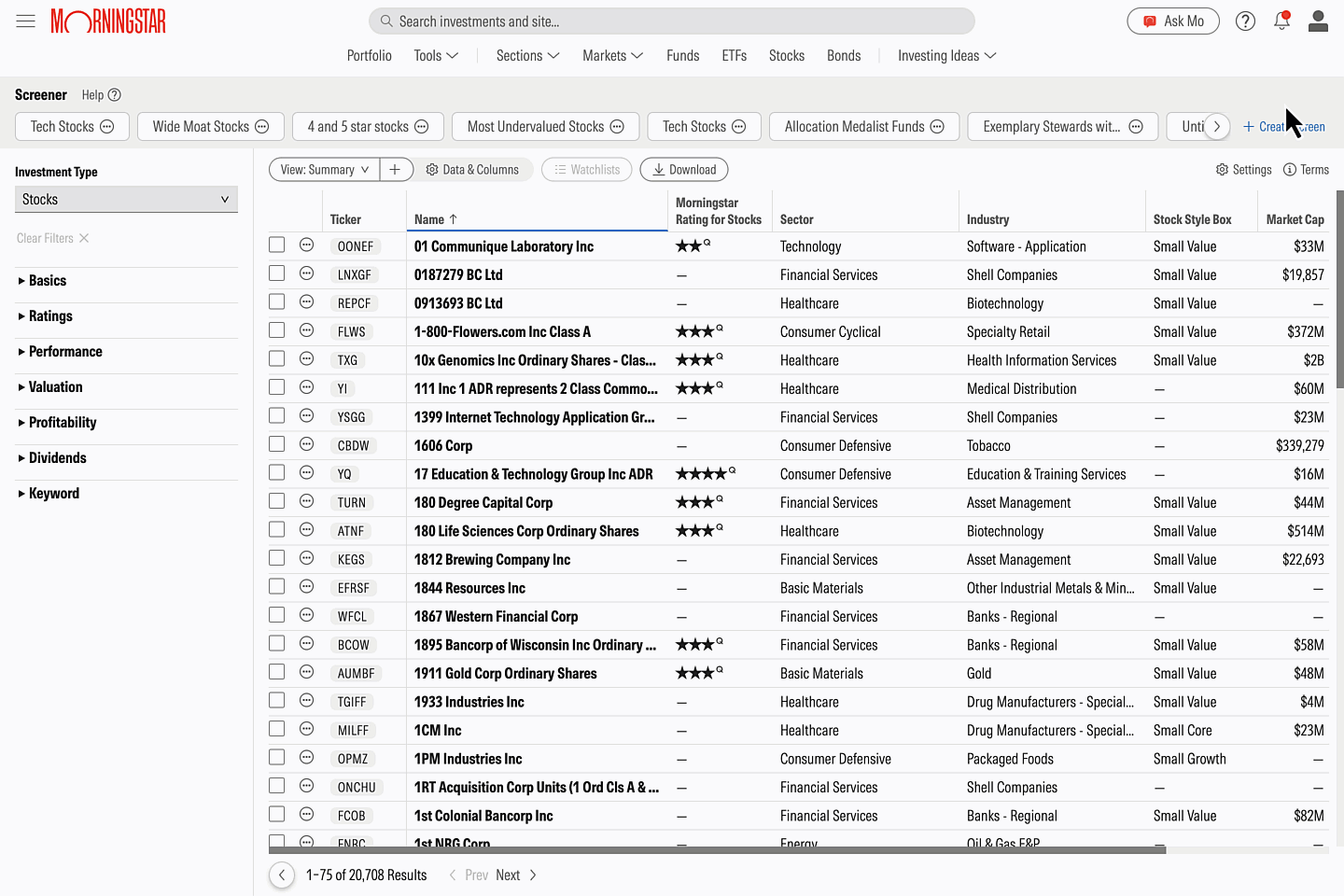Expand the Basics filter section
The height and width of the screenshot is (896, 1344).
point(42,281)
